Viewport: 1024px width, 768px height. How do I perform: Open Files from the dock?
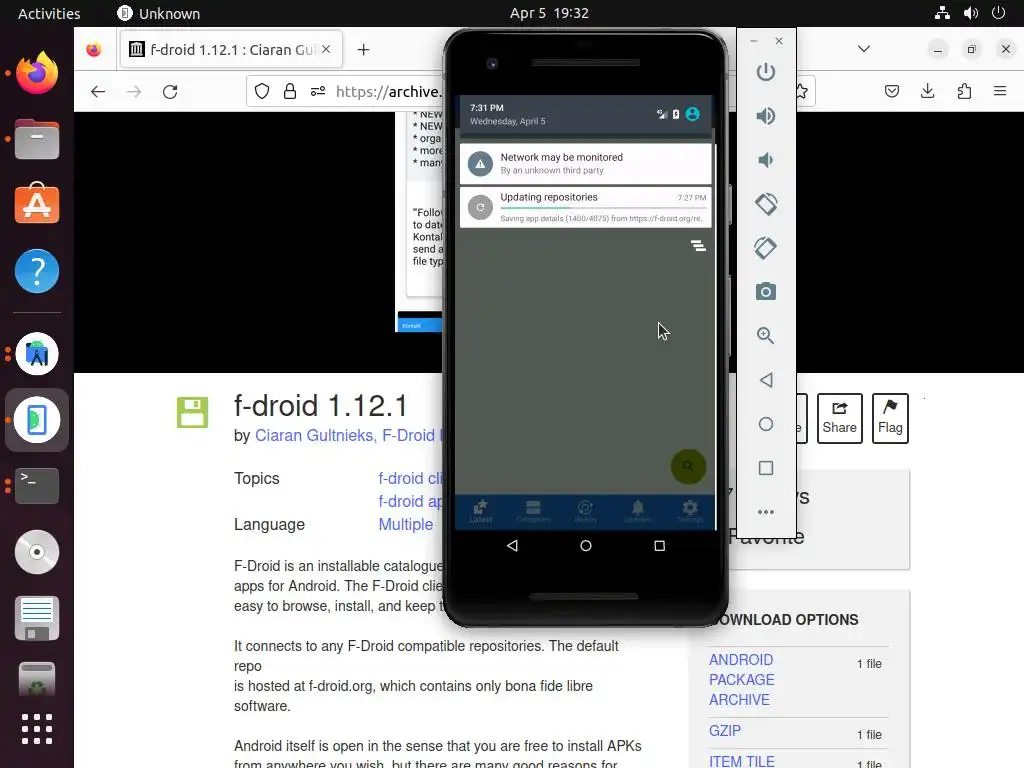point(37,139)
